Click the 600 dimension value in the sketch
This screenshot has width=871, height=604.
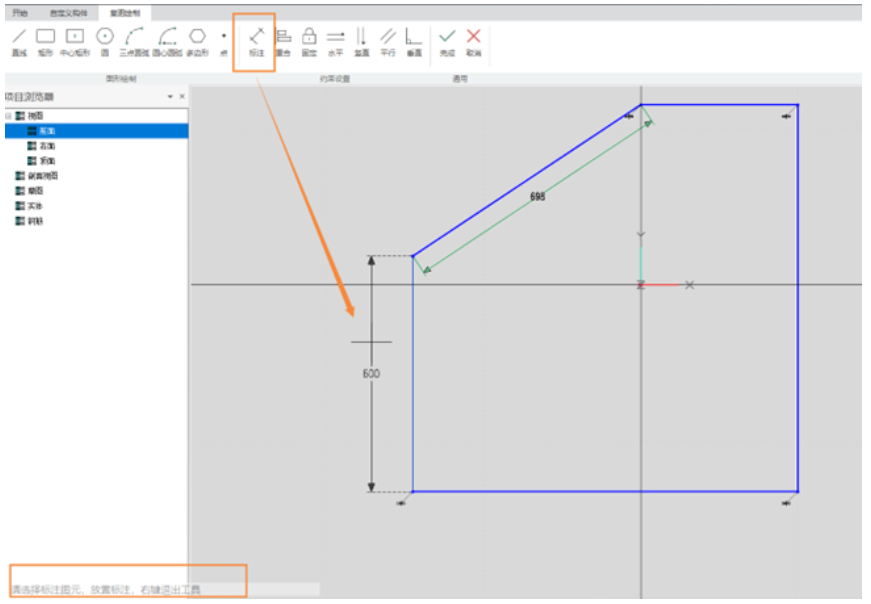[x=371, y=373]
